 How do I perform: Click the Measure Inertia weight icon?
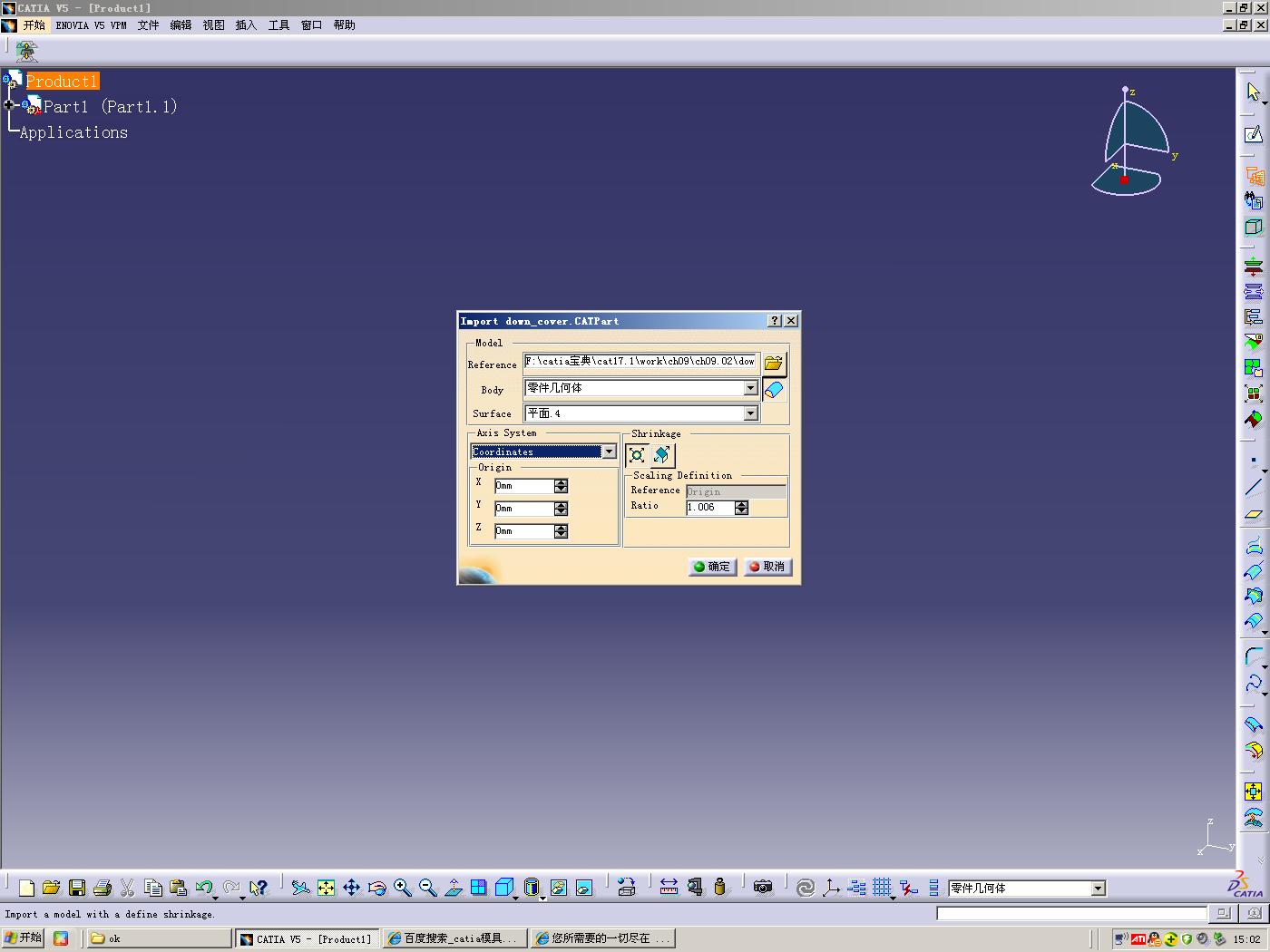tap(719, 888)
